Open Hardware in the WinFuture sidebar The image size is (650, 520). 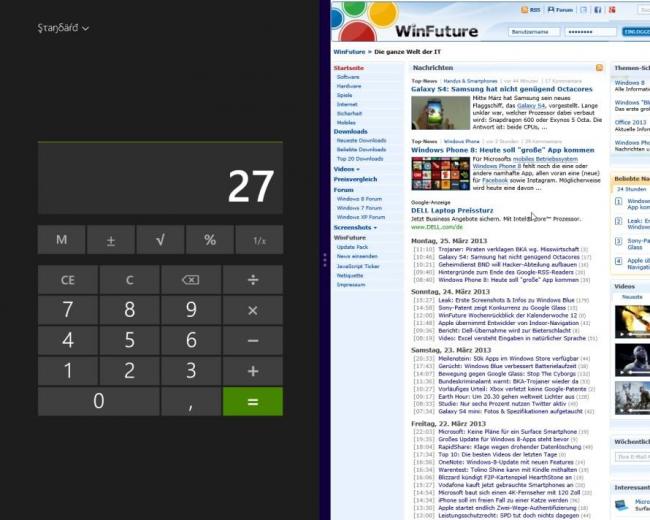tap(349, 86)
